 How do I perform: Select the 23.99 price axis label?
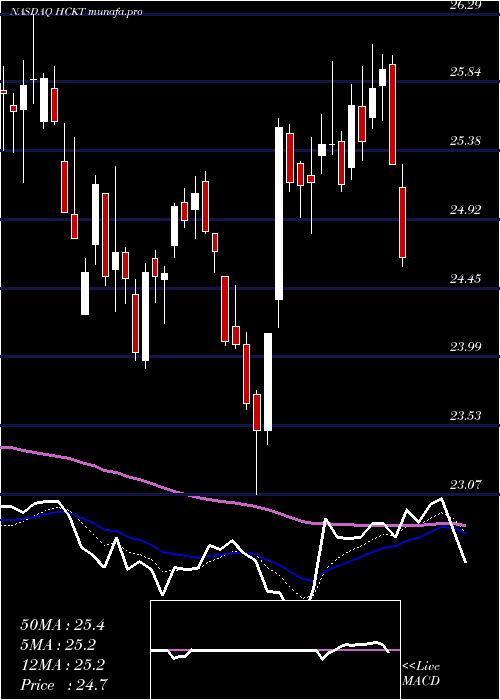tap(466, 347)
